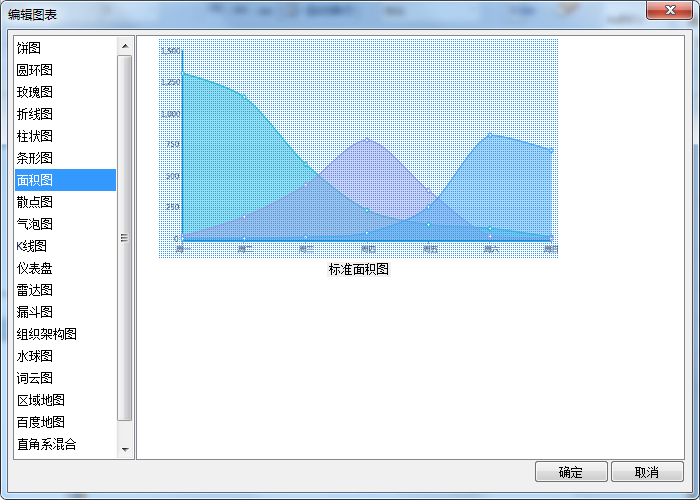Select 气泡图 from list
700x500 pixels.
pos(35,224)
